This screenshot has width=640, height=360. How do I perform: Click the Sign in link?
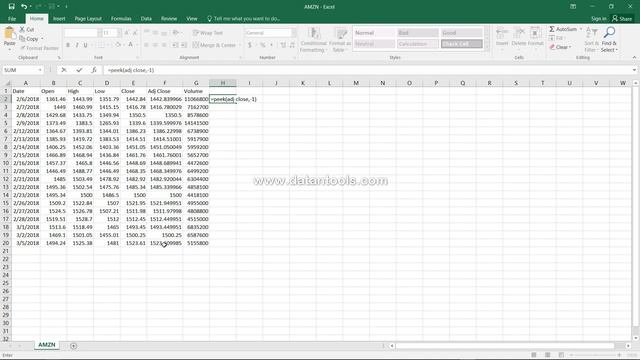tap(598, 18)
